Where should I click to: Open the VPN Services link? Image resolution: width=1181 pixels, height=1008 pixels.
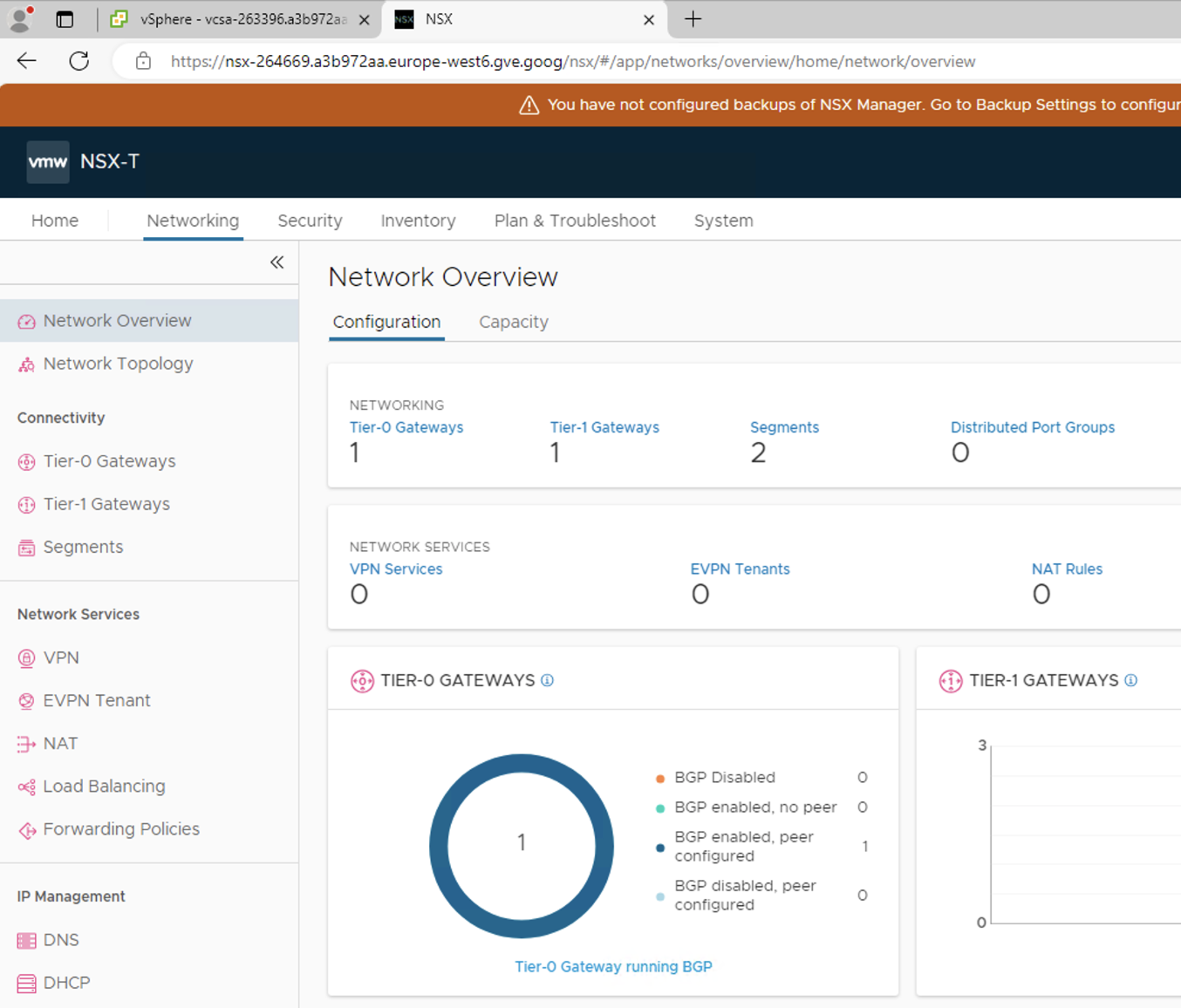[x=396, y=569]
